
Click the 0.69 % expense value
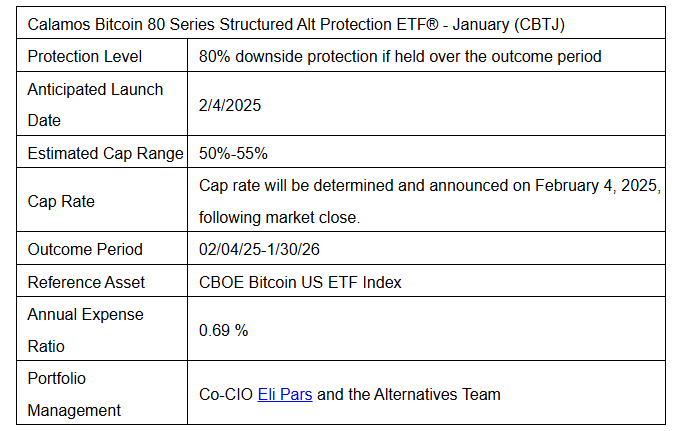click(x=223, y=331)
